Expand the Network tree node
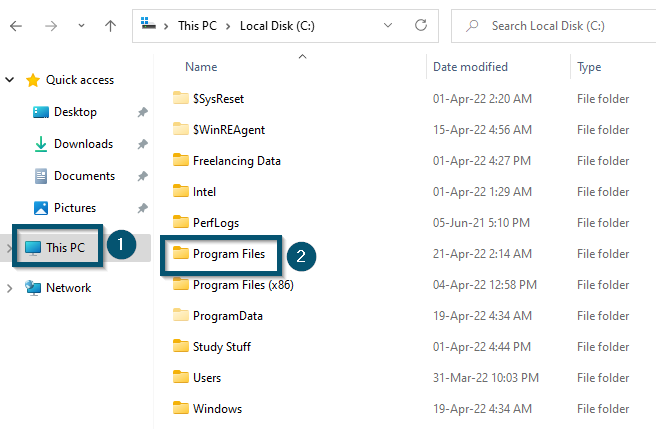The height and width of the screenshot is (429, 656). pyautogui.click(x=9, y=288)
